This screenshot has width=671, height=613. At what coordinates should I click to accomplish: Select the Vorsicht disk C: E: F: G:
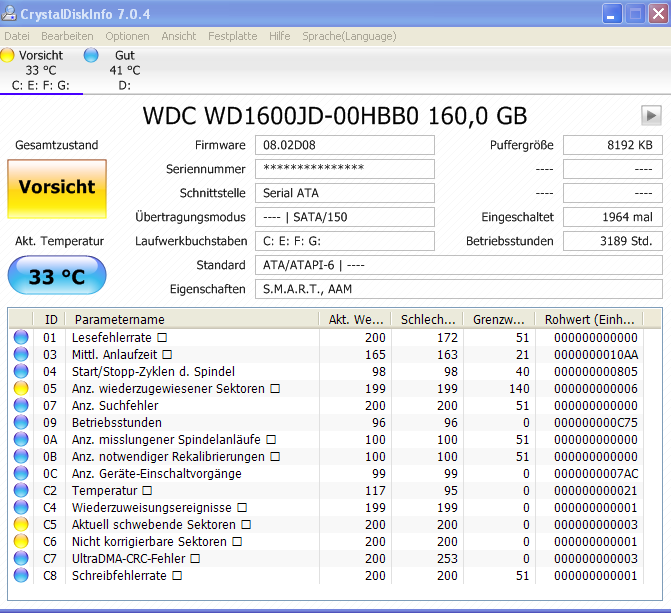point(41,70)
